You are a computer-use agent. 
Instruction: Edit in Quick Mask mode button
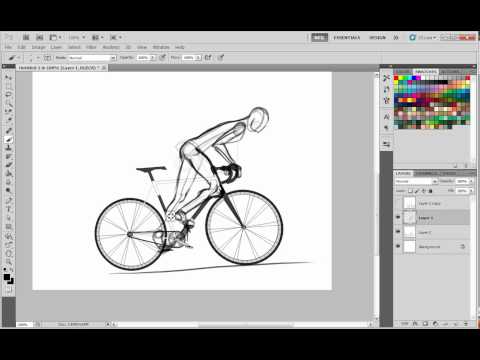(8, 290)
